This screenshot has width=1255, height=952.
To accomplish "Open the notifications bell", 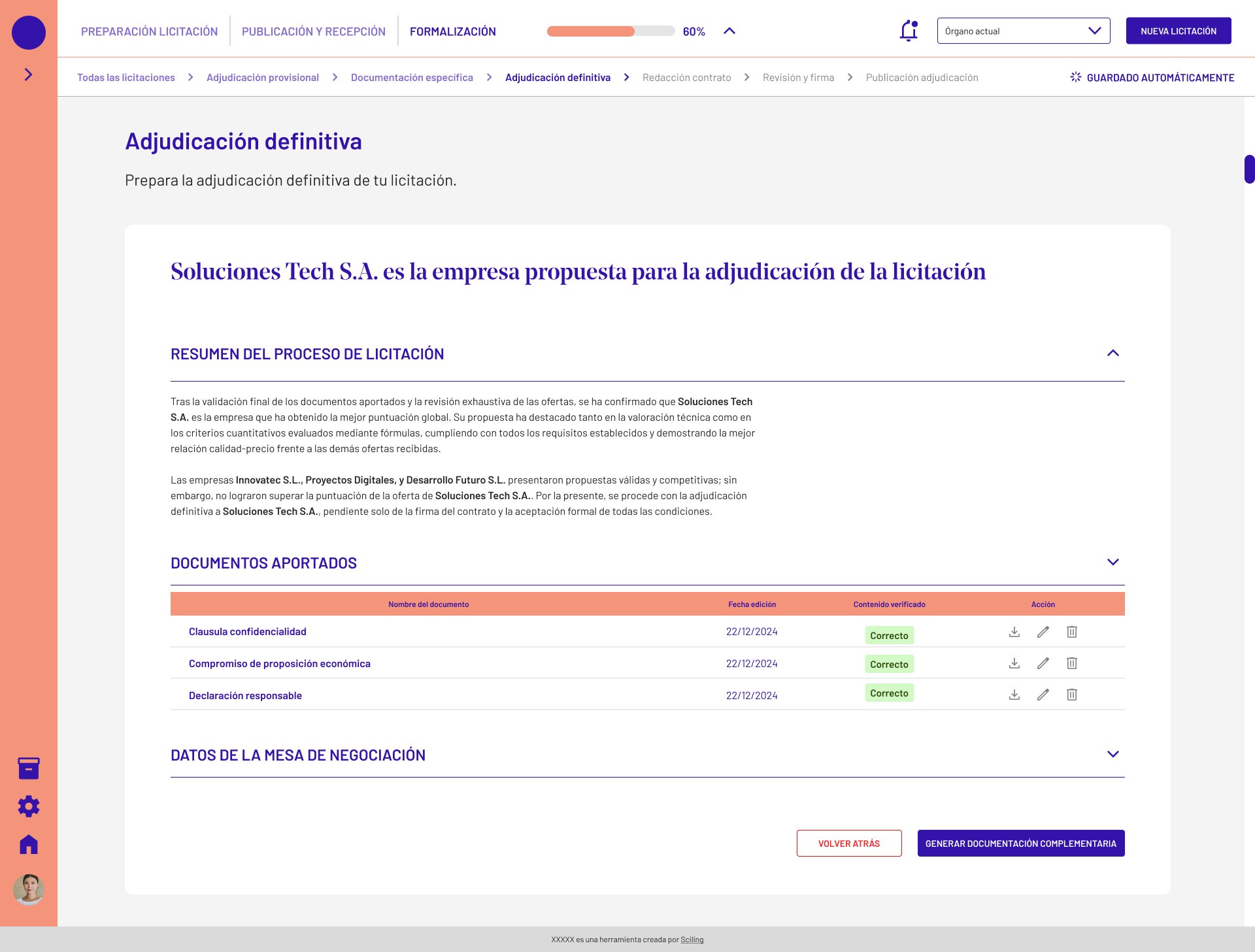I will pos(909,31).
